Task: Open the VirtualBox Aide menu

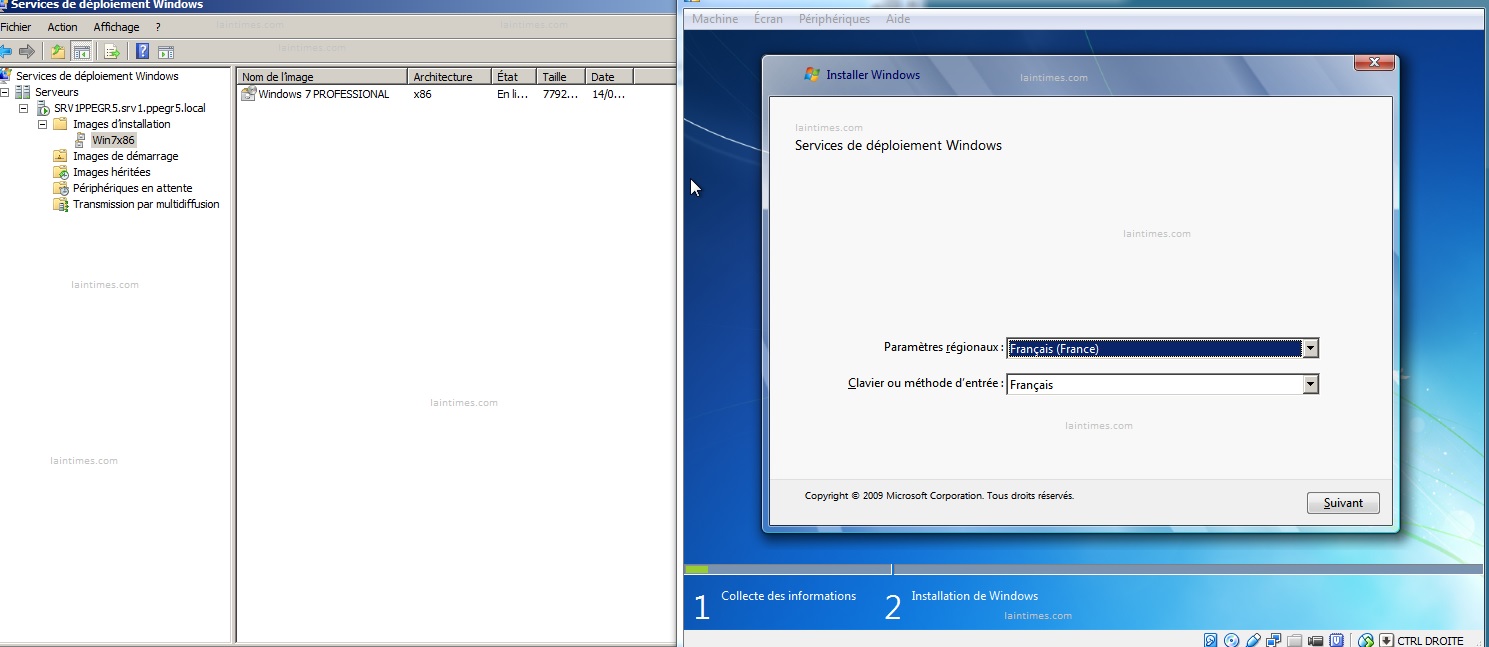Action: click(x=898, y=19)
